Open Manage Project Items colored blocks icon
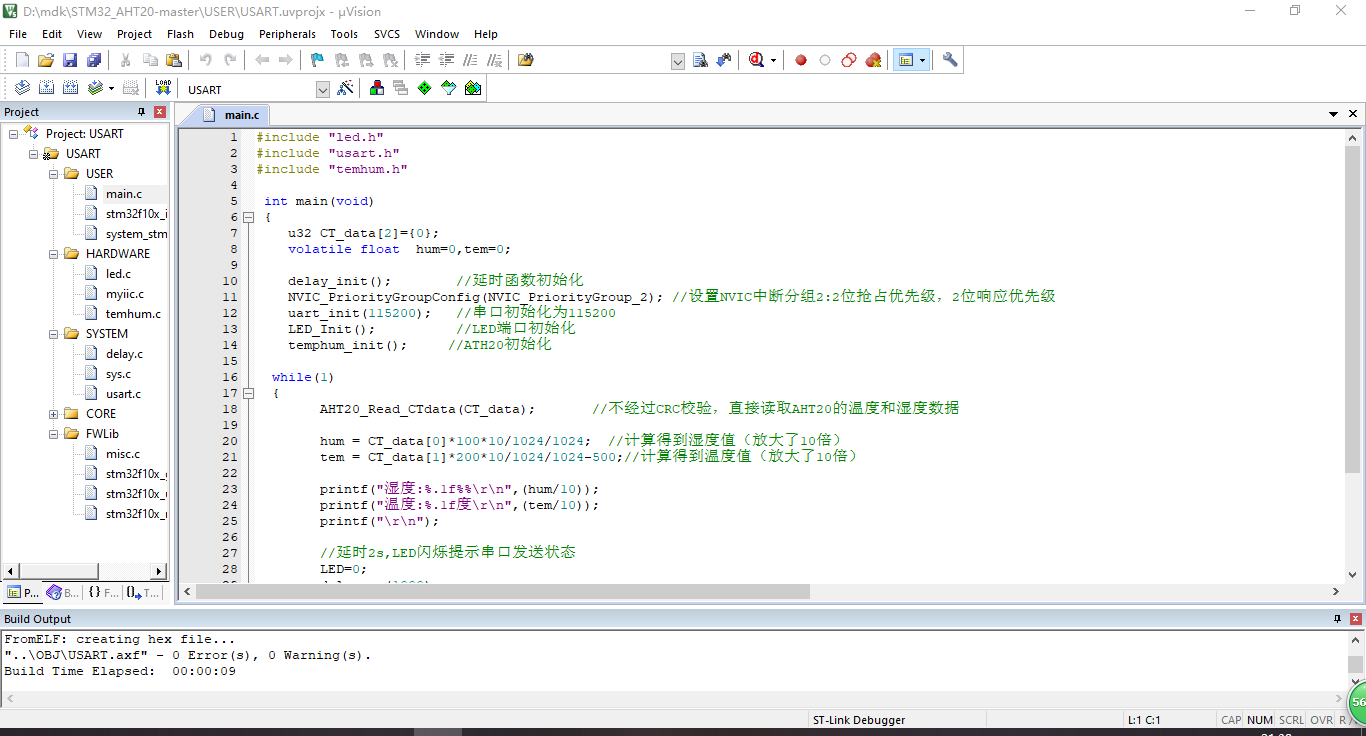The width and height of the screenshot is (1366, 736). [x=377, y=88]
